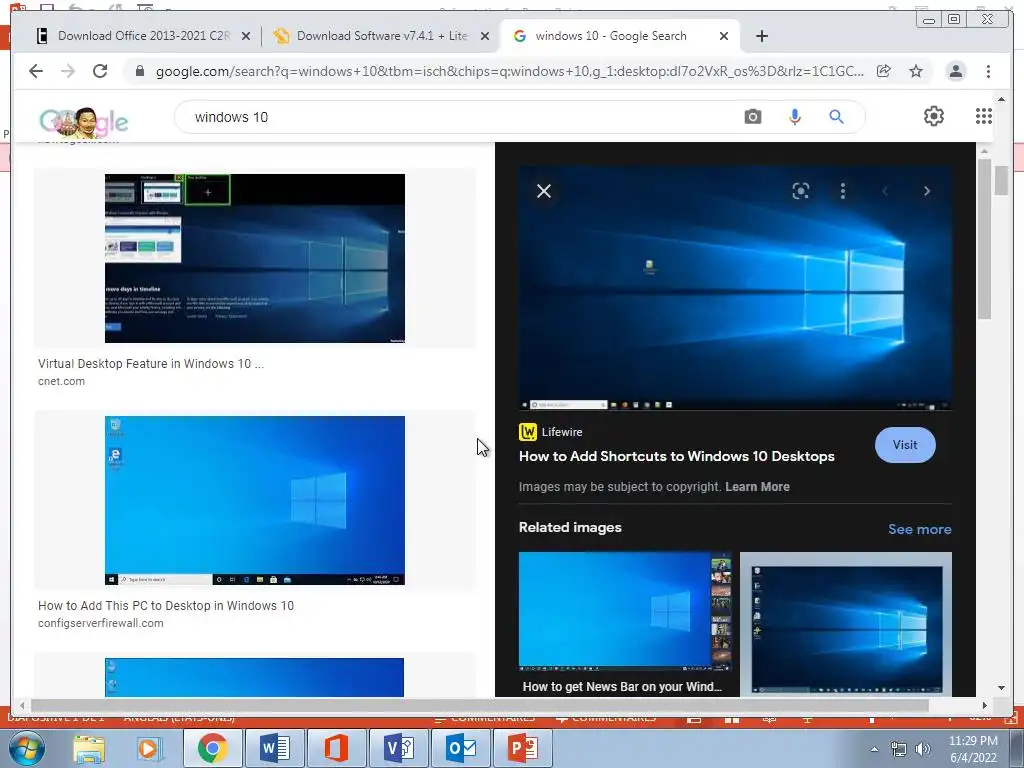
Task: Search by image using the camera icon
Action: coord(752,117)
